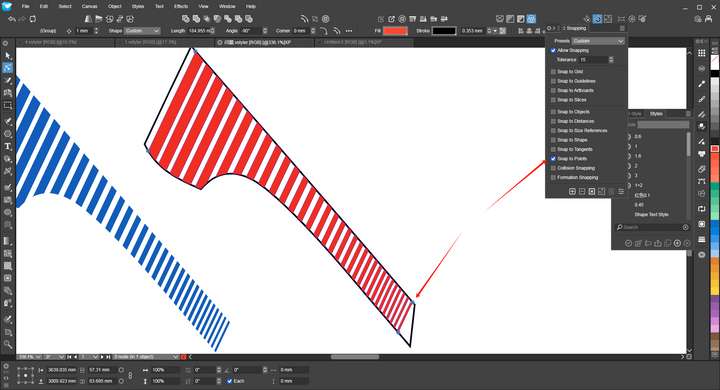The height and width of the screenshot is (390, 720).
Task: Open the Canvas menu
Action: pos(90,6)
